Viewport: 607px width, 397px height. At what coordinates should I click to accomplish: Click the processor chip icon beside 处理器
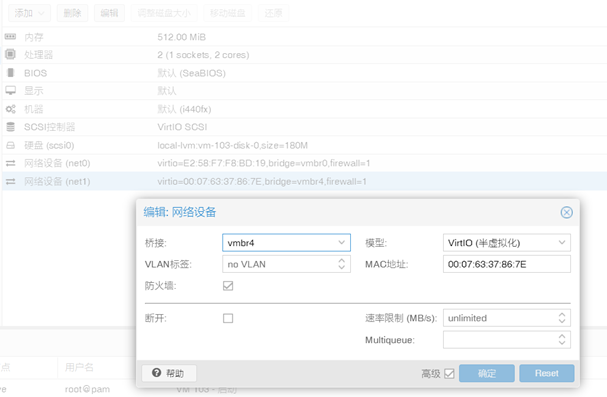pyautogui.click(x=10, y=55)
